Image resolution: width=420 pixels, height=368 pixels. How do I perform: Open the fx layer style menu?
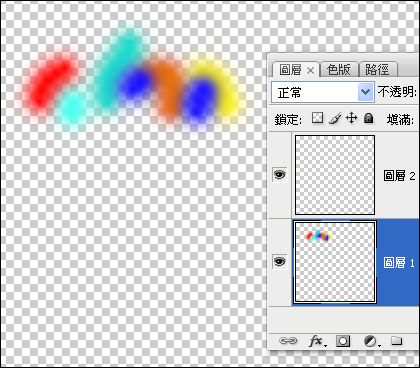pos(318,341)
